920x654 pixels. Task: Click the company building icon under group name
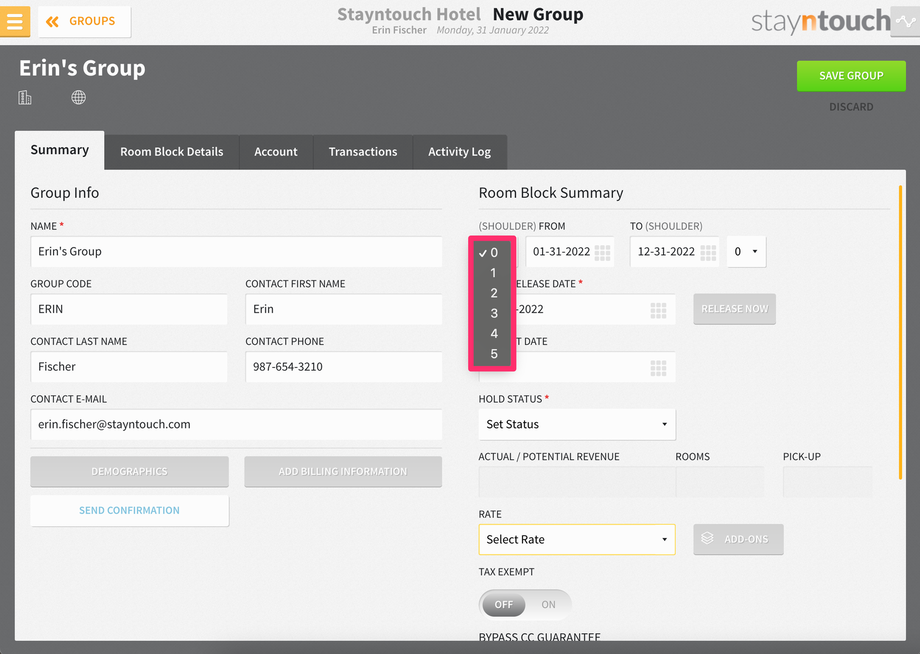tap(25, 97)
